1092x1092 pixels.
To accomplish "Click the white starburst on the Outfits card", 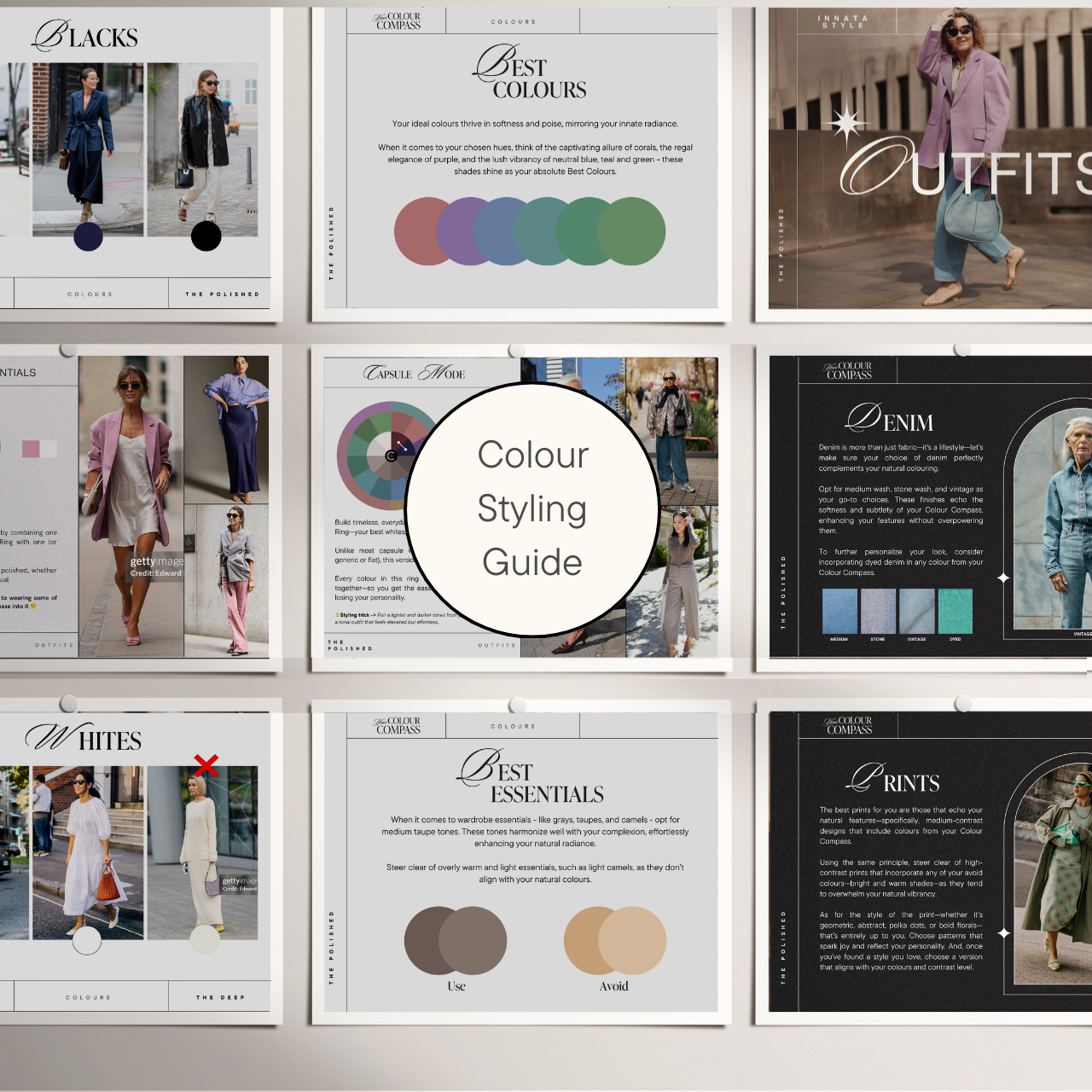I will [x=846, y=125].
